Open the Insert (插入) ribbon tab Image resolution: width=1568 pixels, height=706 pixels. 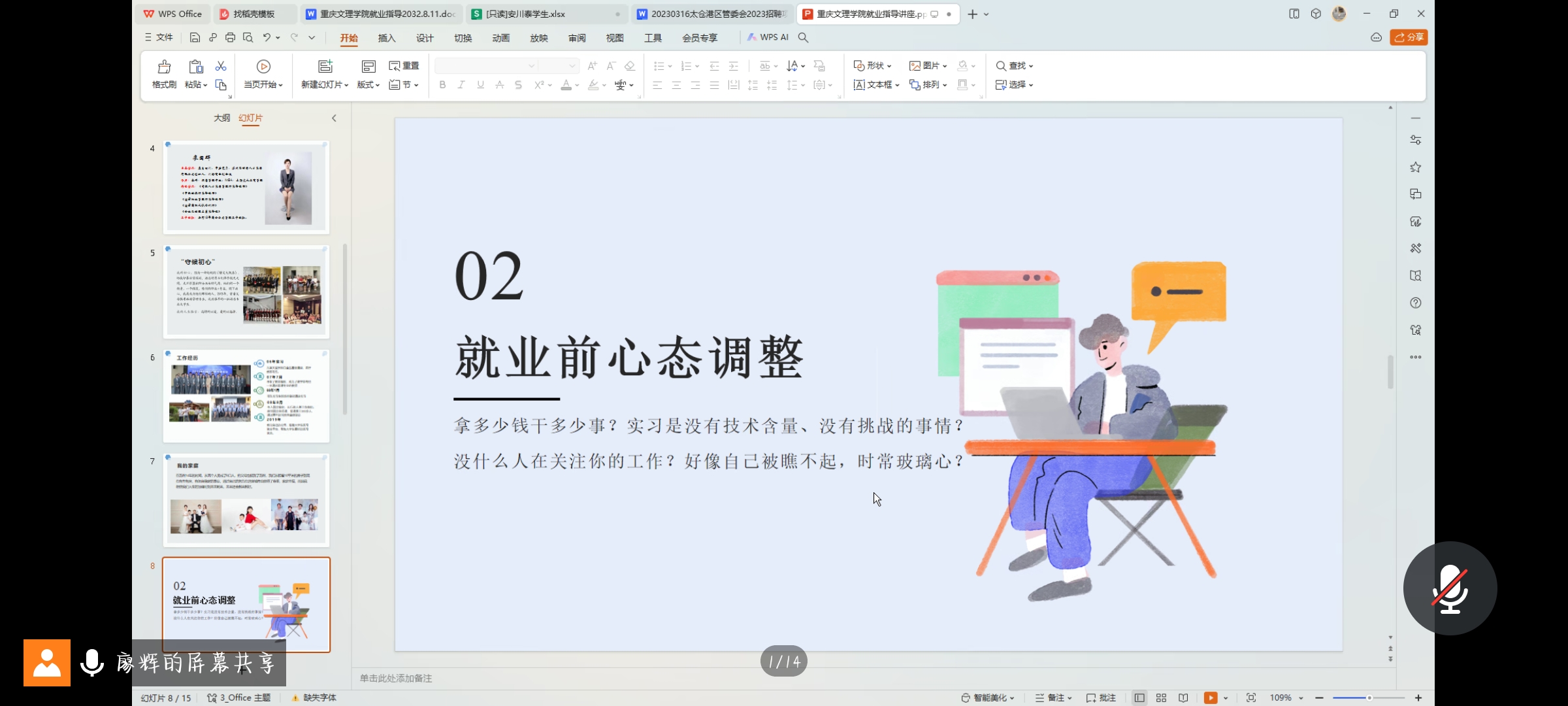(x=387, y=38)
